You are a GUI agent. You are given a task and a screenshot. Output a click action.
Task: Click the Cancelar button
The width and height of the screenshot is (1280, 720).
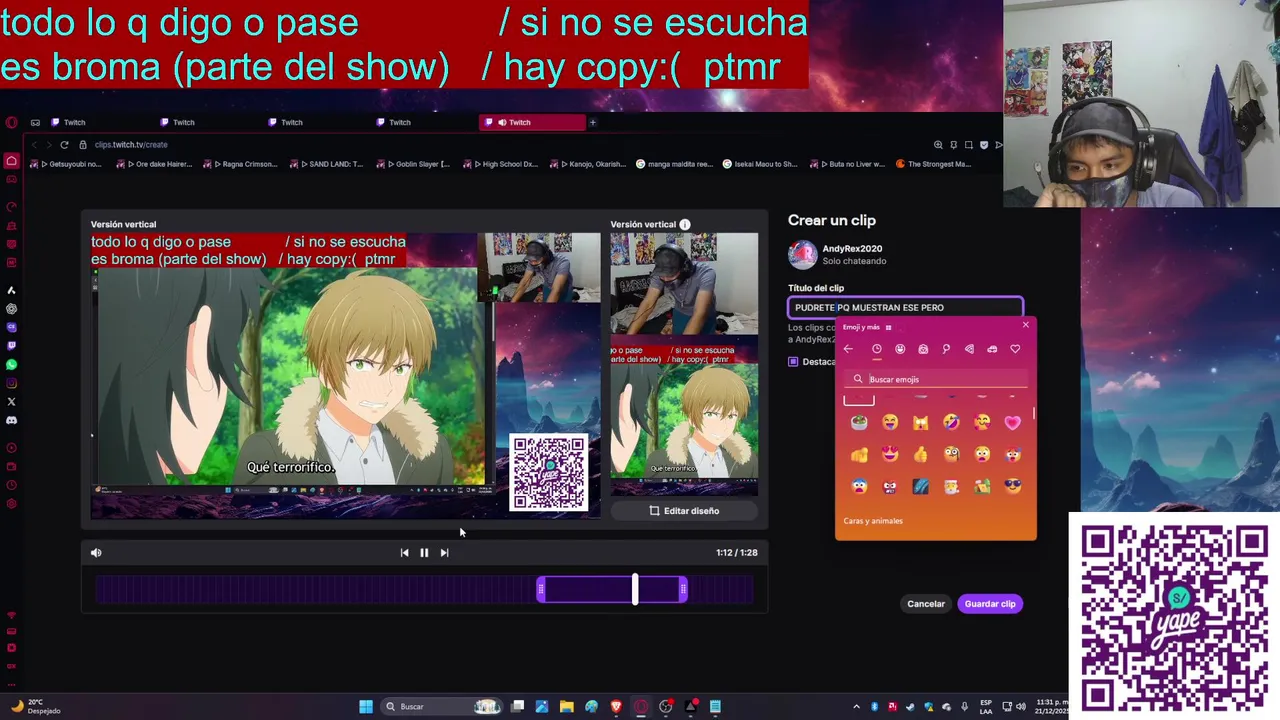(x=925, y=604)
